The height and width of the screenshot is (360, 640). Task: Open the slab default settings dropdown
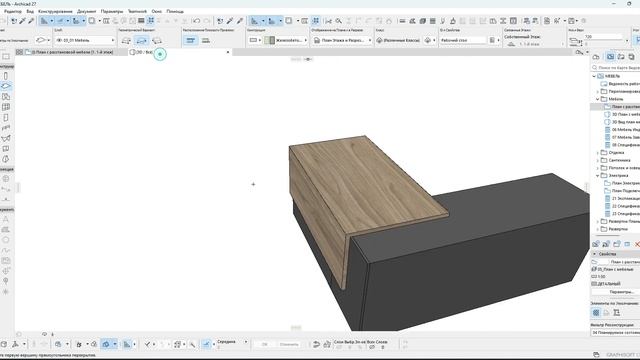[x=41, y=40]
